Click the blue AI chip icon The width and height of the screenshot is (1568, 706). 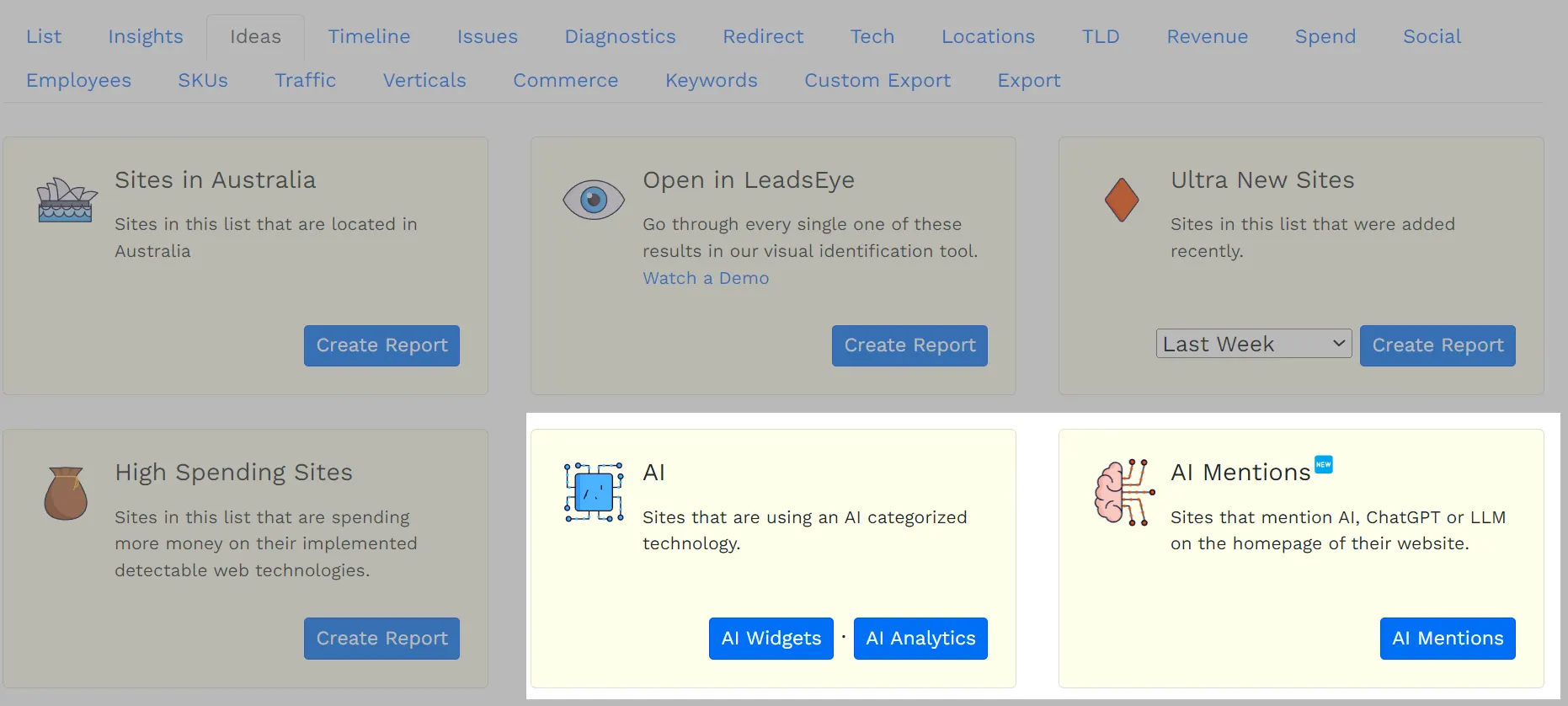pyautogui.click(x=594, y=492)
